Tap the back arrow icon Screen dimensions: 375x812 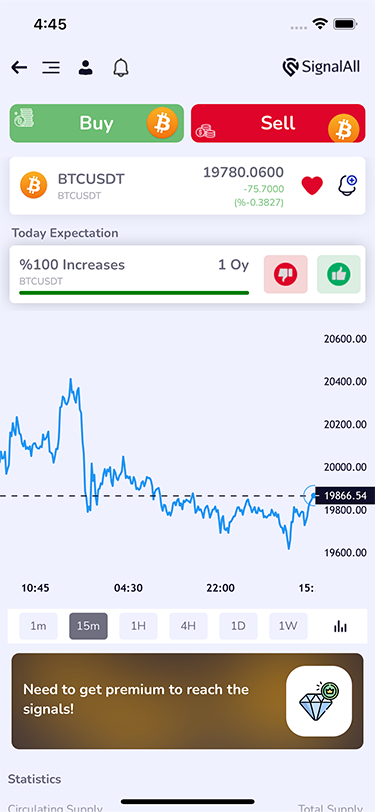pyautogui.click(x=19, y=67)
